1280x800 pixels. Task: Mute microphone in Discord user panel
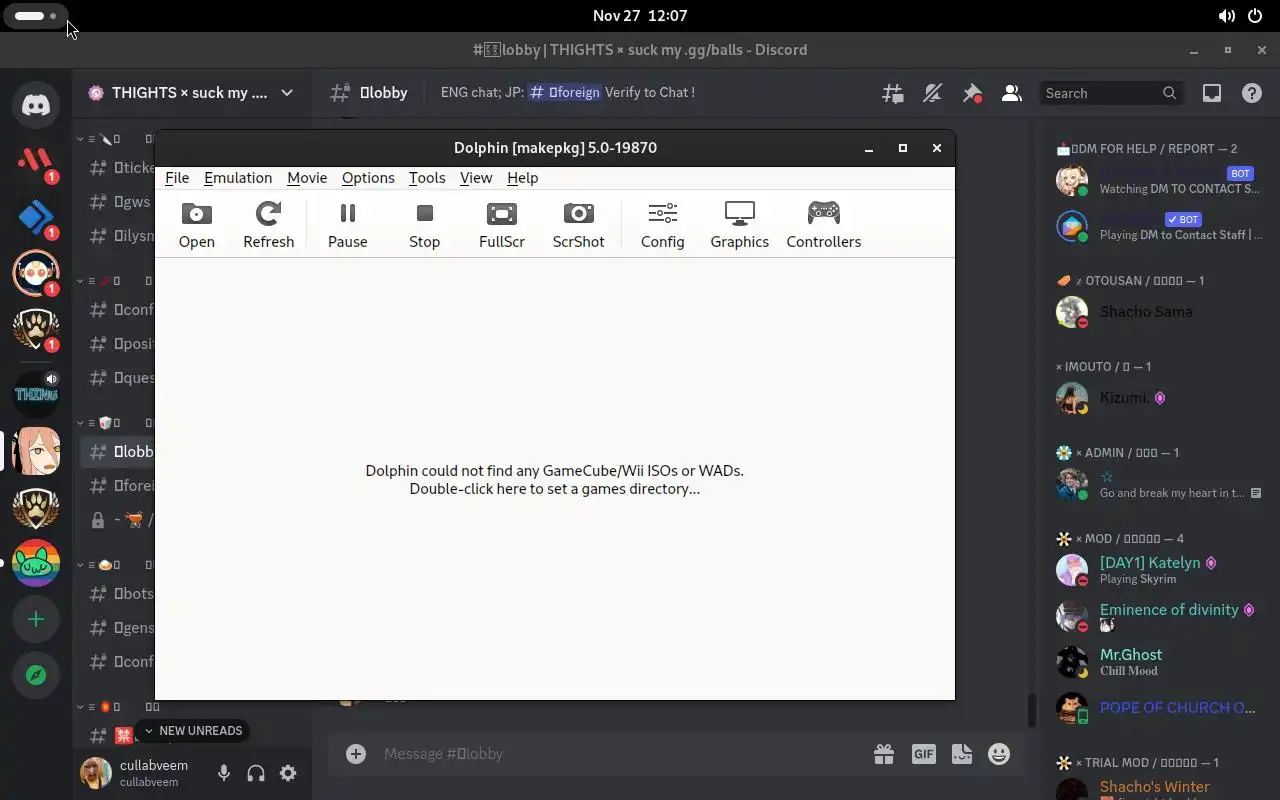pos(224,773)
